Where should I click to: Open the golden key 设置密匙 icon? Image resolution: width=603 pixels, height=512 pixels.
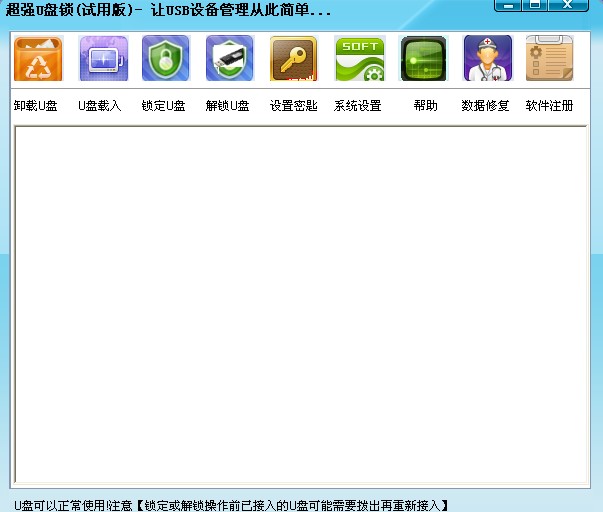coord(294,58)
